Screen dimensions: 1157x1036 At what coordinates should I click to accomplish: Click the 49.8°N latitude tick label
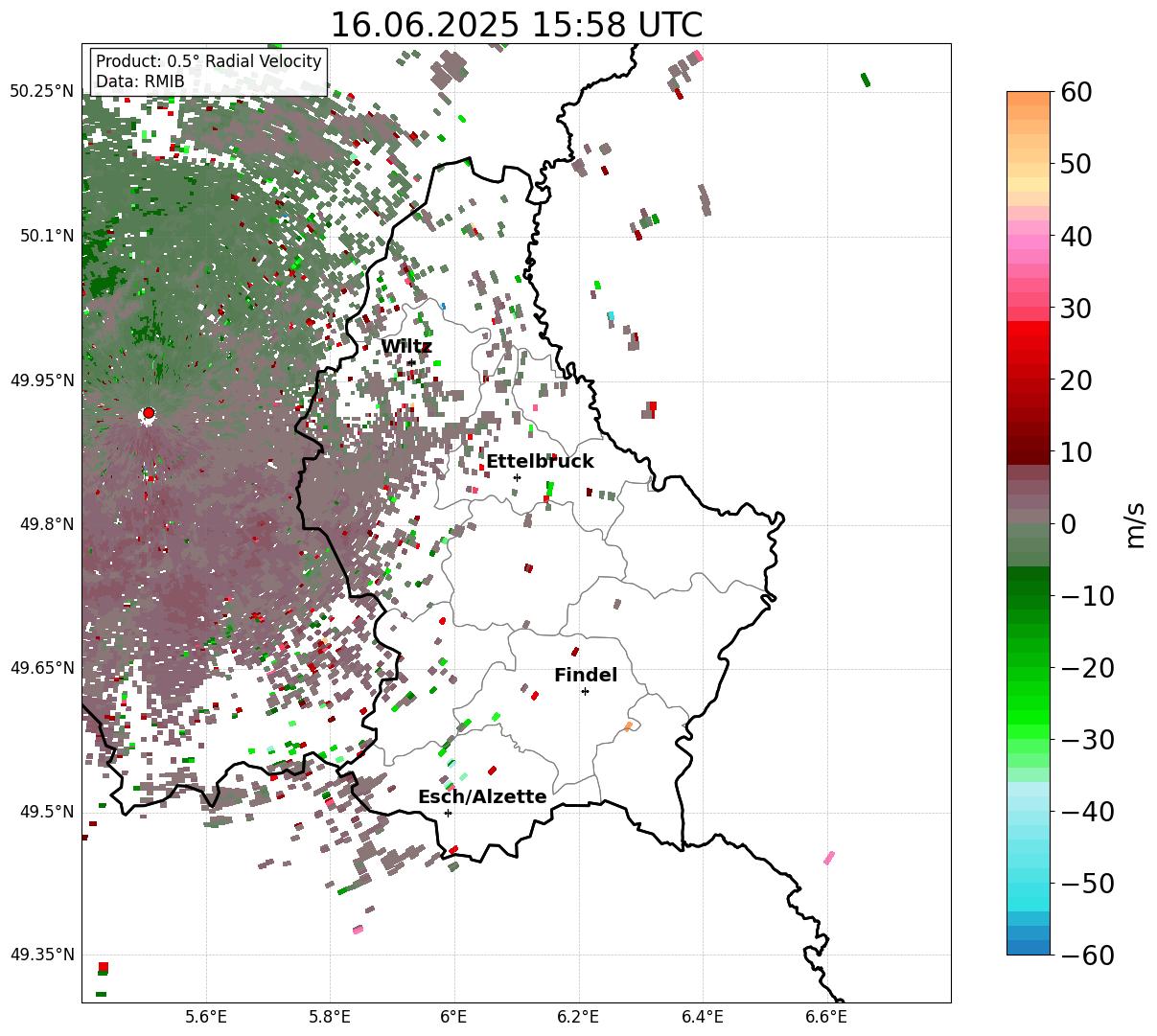pyautogui.click(x=46, y=524)
